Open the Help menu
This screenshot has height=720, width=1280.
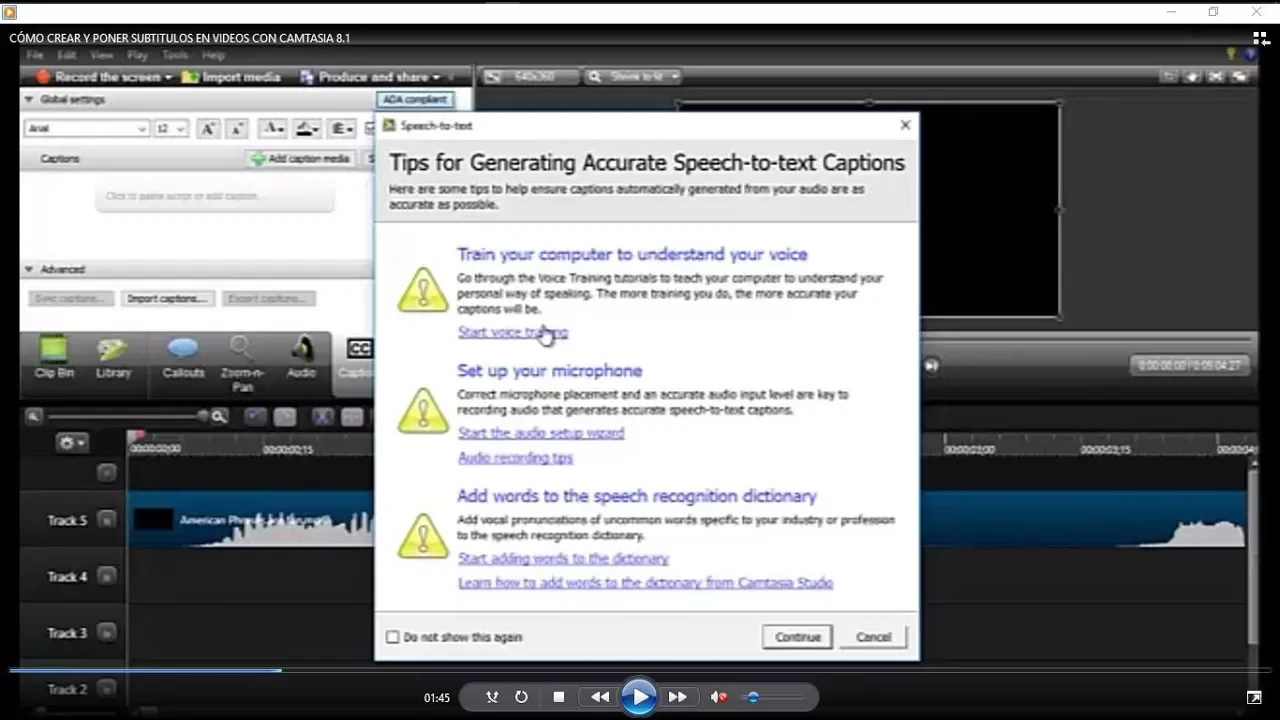point(213,56)
